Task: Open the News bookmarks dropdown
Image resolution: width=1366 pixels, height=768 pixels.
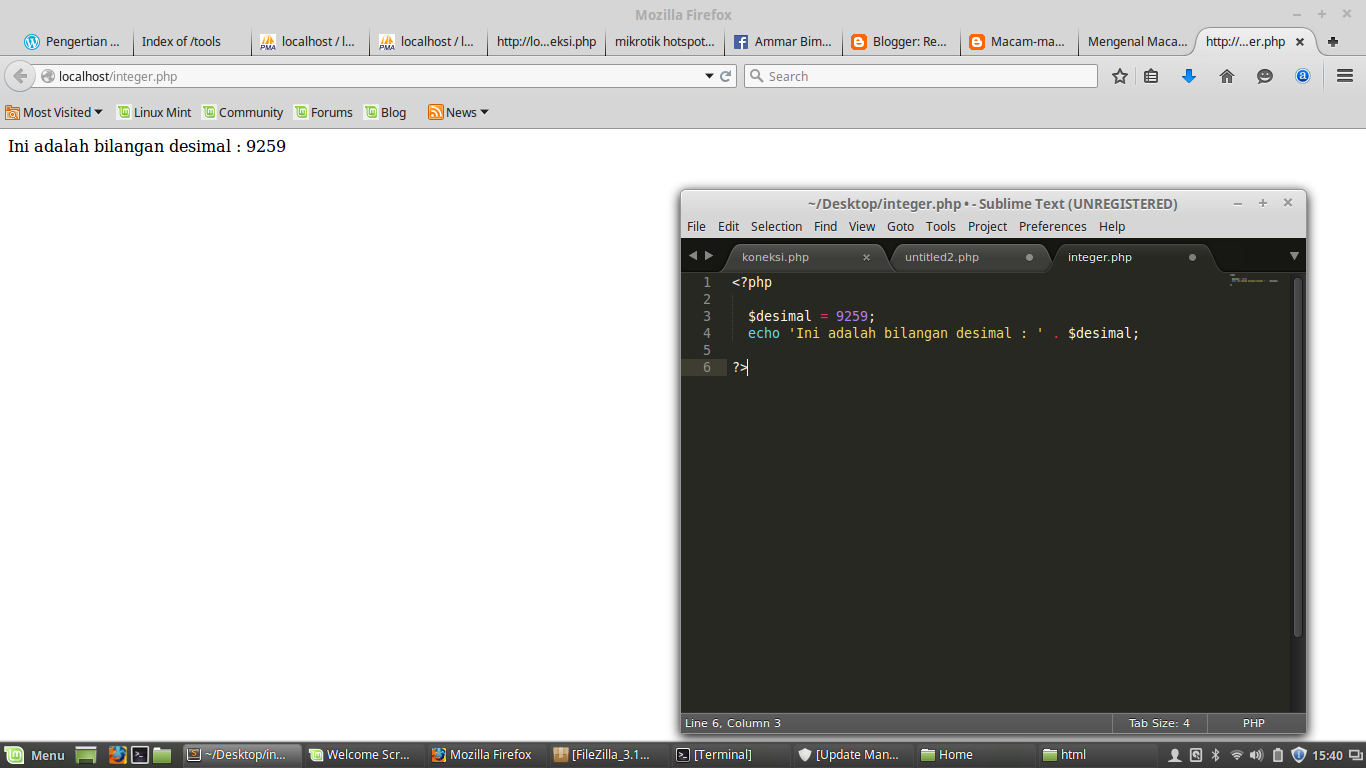Action: (457, 112)
